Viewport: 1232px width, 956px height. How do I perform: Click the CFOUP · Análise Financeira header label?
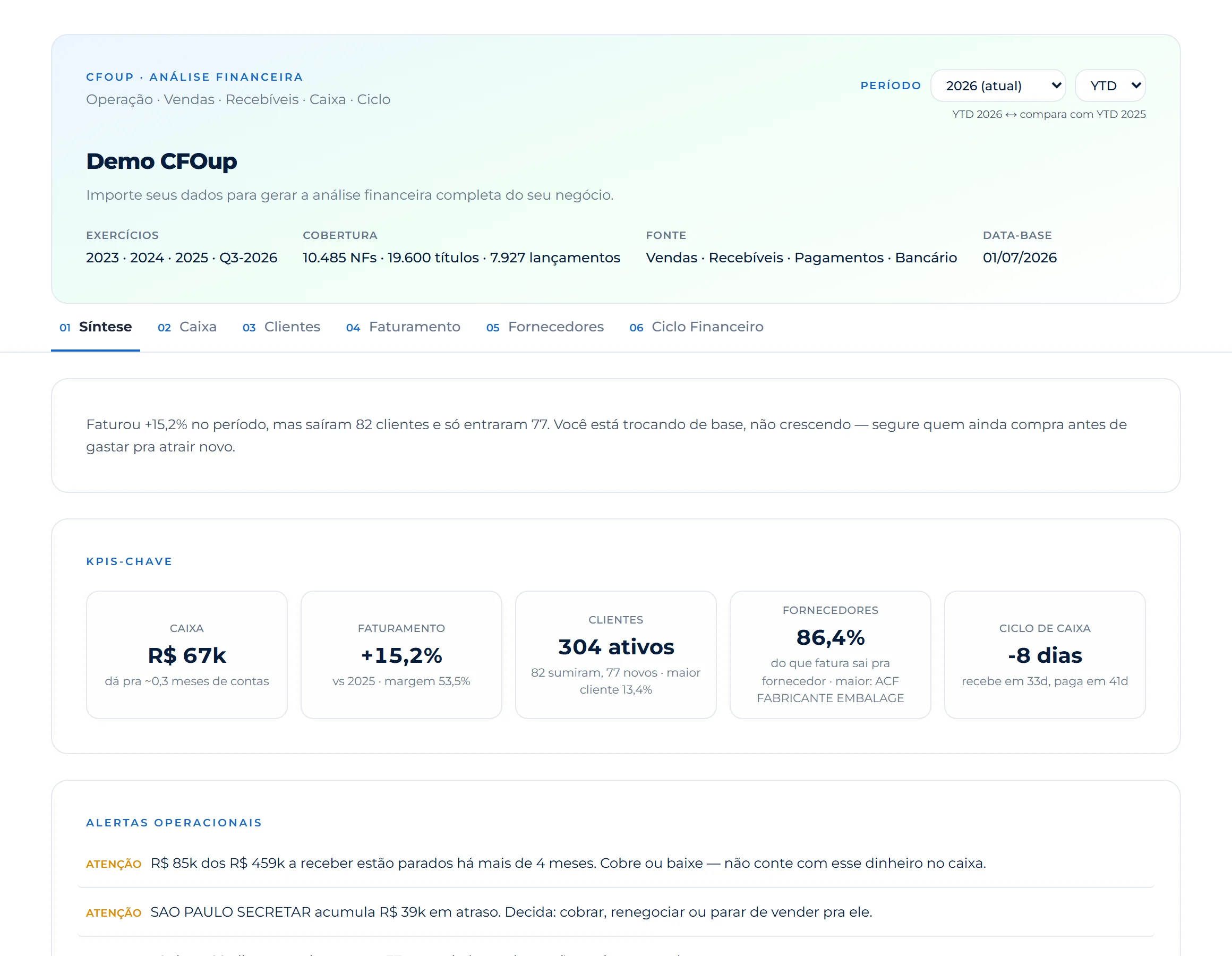click(194, 77)
